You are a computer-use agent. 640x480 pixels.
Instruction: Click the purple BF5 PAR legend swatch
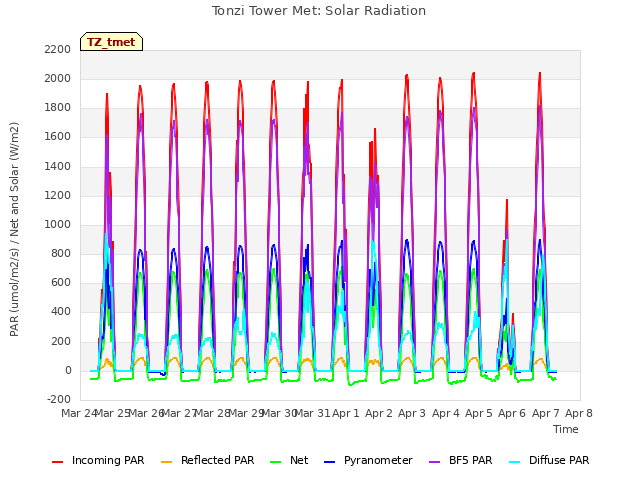[435, 462]
